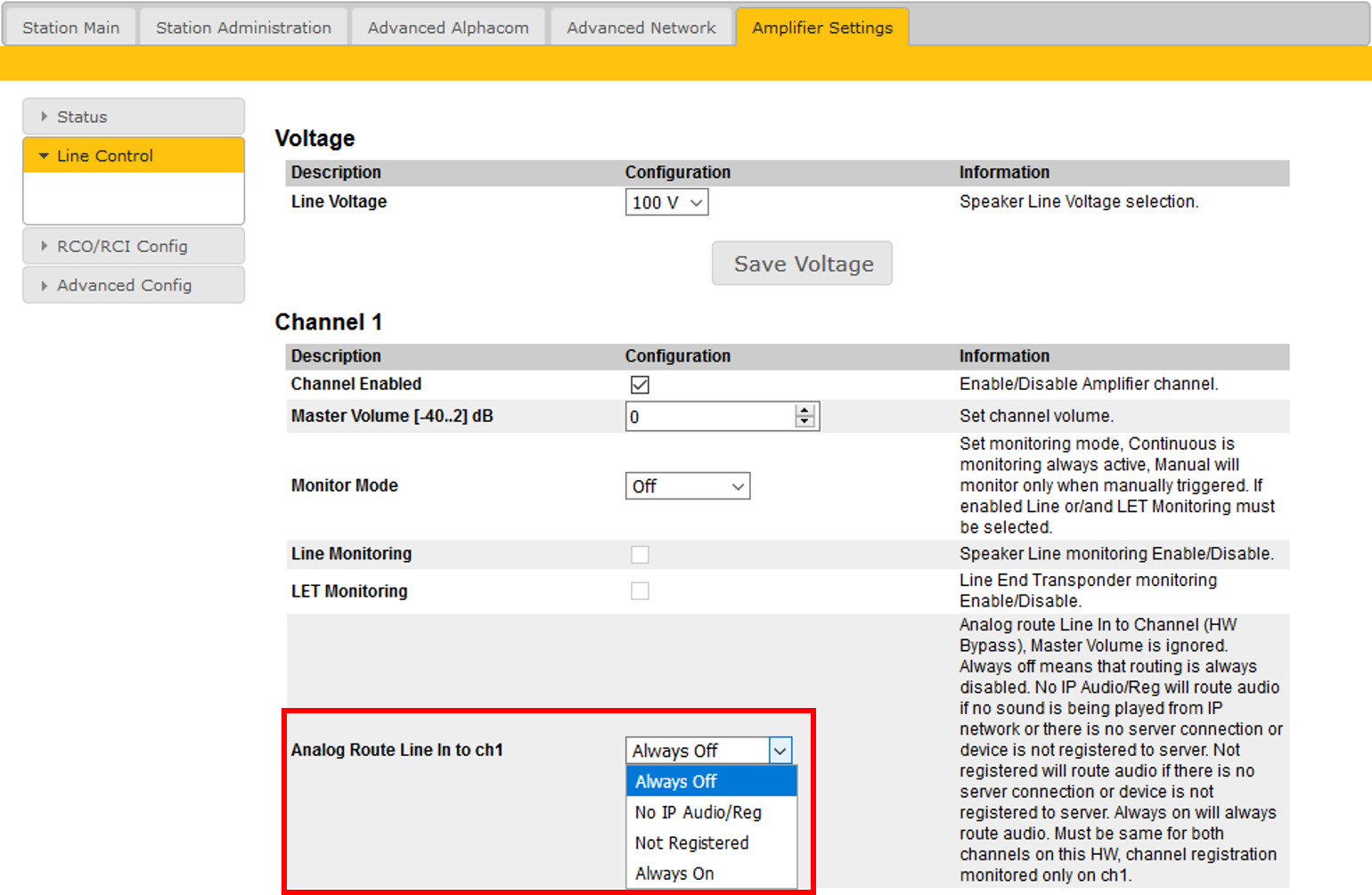Image resolution: width=1372 pixels, height=895 pixels.
Task: Open the Line Voltage dropdown
Action: coord(666,203)
